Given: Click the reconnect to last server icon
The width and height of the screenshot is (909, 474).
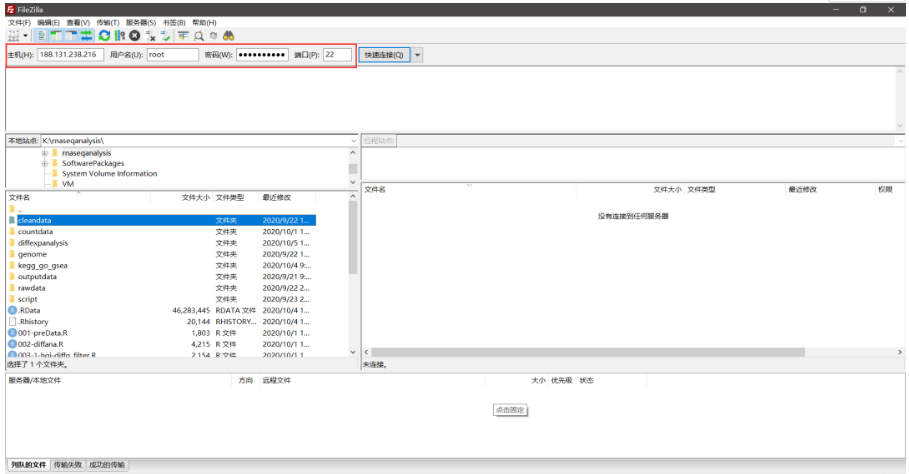Looking at the screenshot, I should pyautogui.click(x=166, y=35).
